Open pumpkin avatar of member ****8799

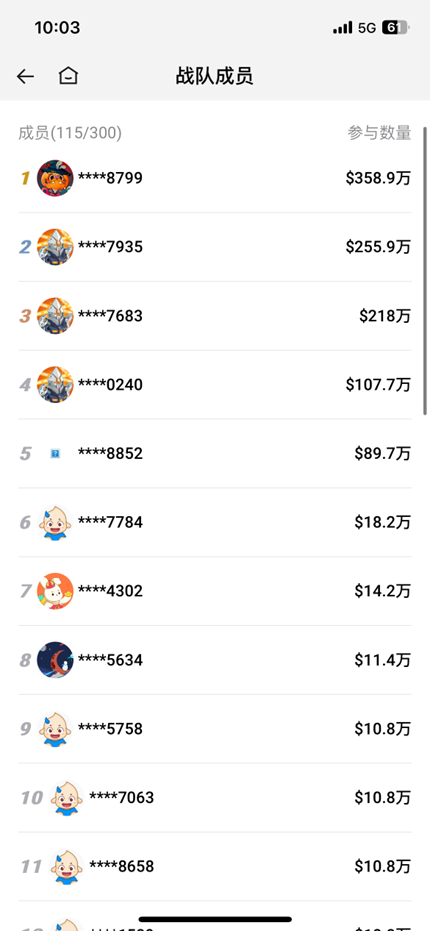click(55, 178)
